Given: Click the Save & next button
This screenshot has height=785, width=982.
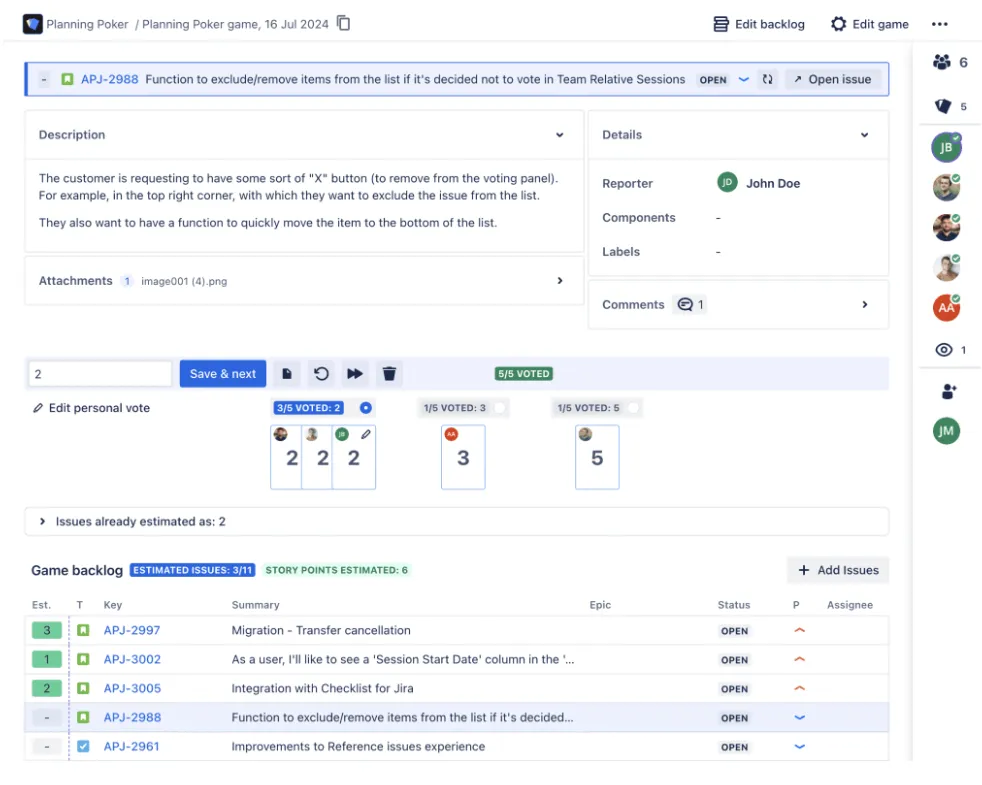Looking at the screenshot, I should point(223,374).
